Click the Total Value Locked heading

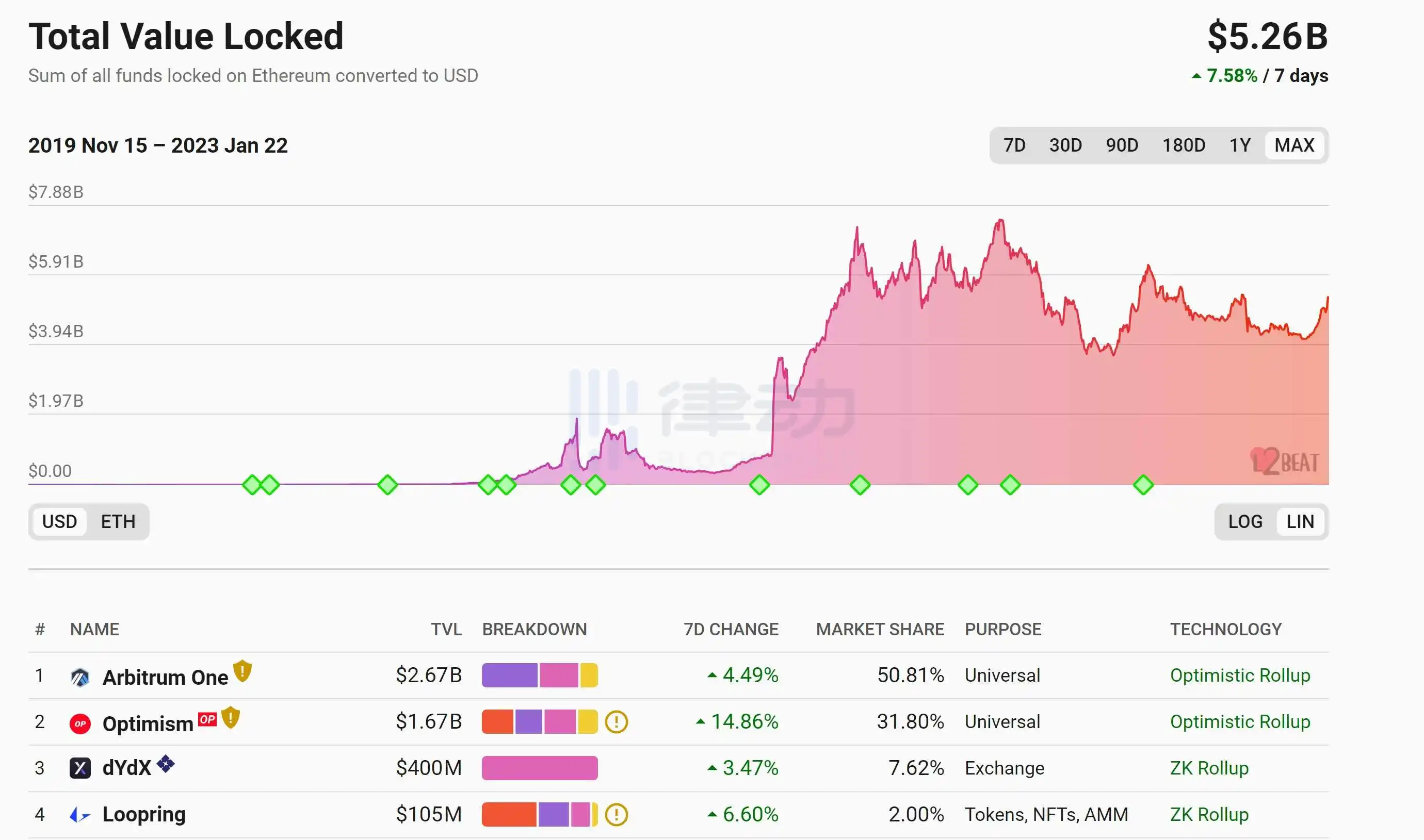[x=186, y=36]
